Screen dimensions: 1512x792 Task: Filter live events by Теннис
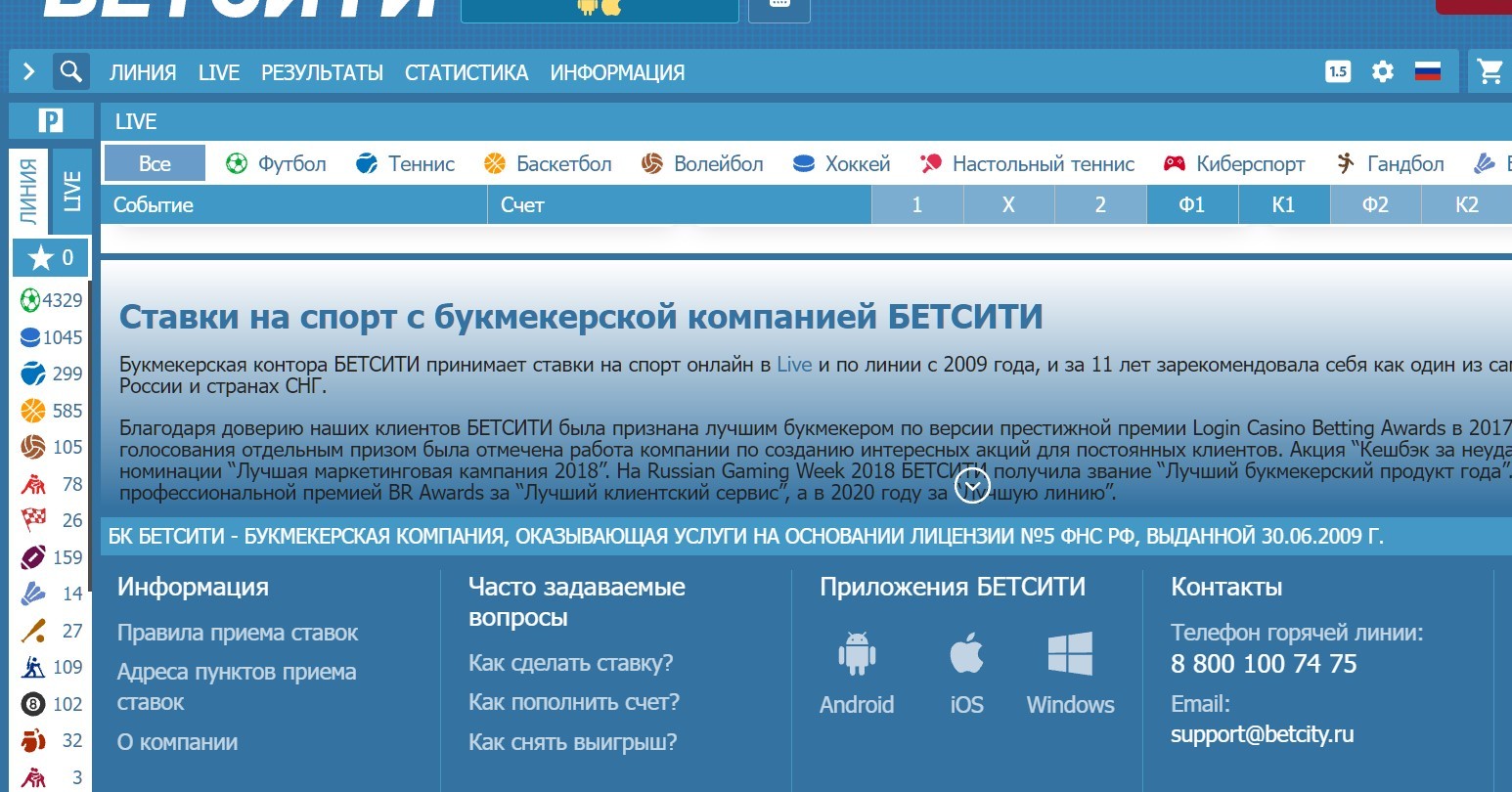pyautogui.click(x=405, y=163)
